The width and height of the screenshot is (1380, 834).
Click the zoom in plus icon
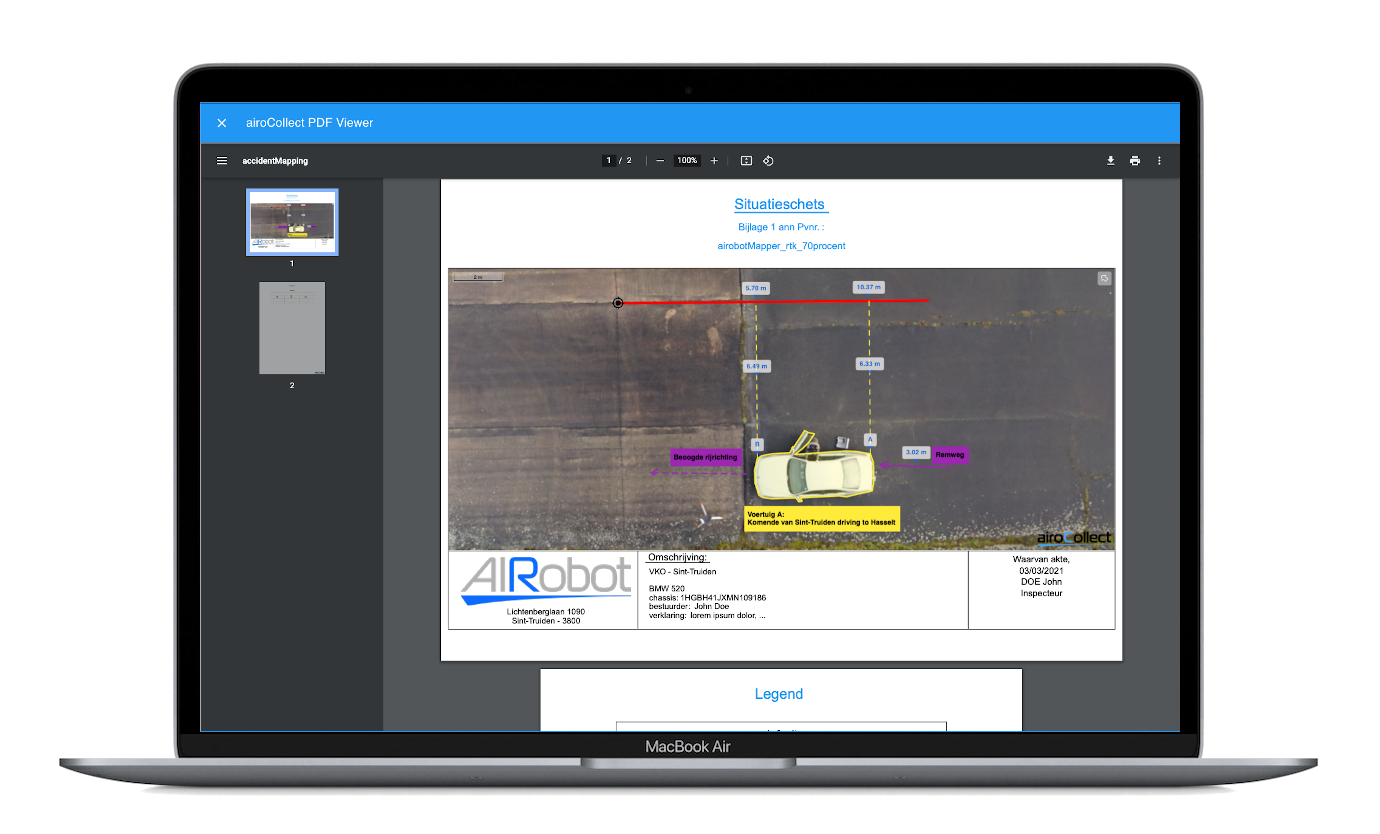(714, 161)
